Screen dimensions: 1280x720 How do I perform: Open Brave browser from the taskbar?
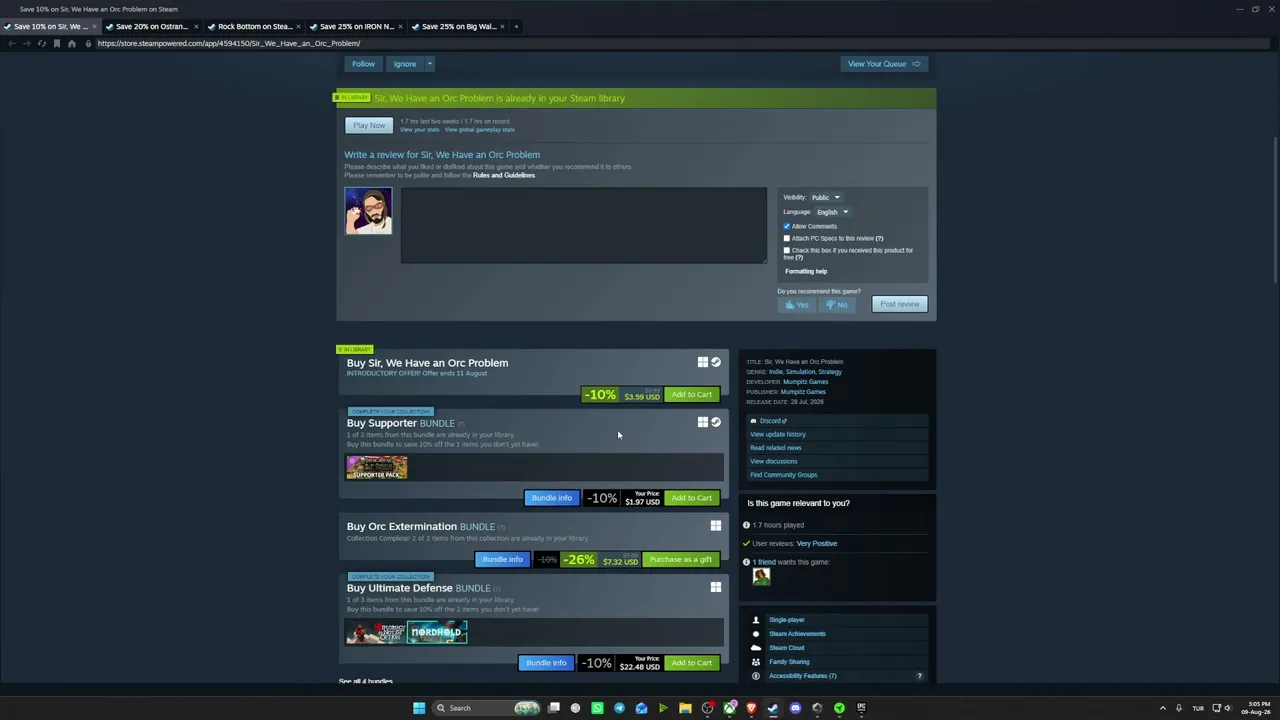tap(751, 708)
